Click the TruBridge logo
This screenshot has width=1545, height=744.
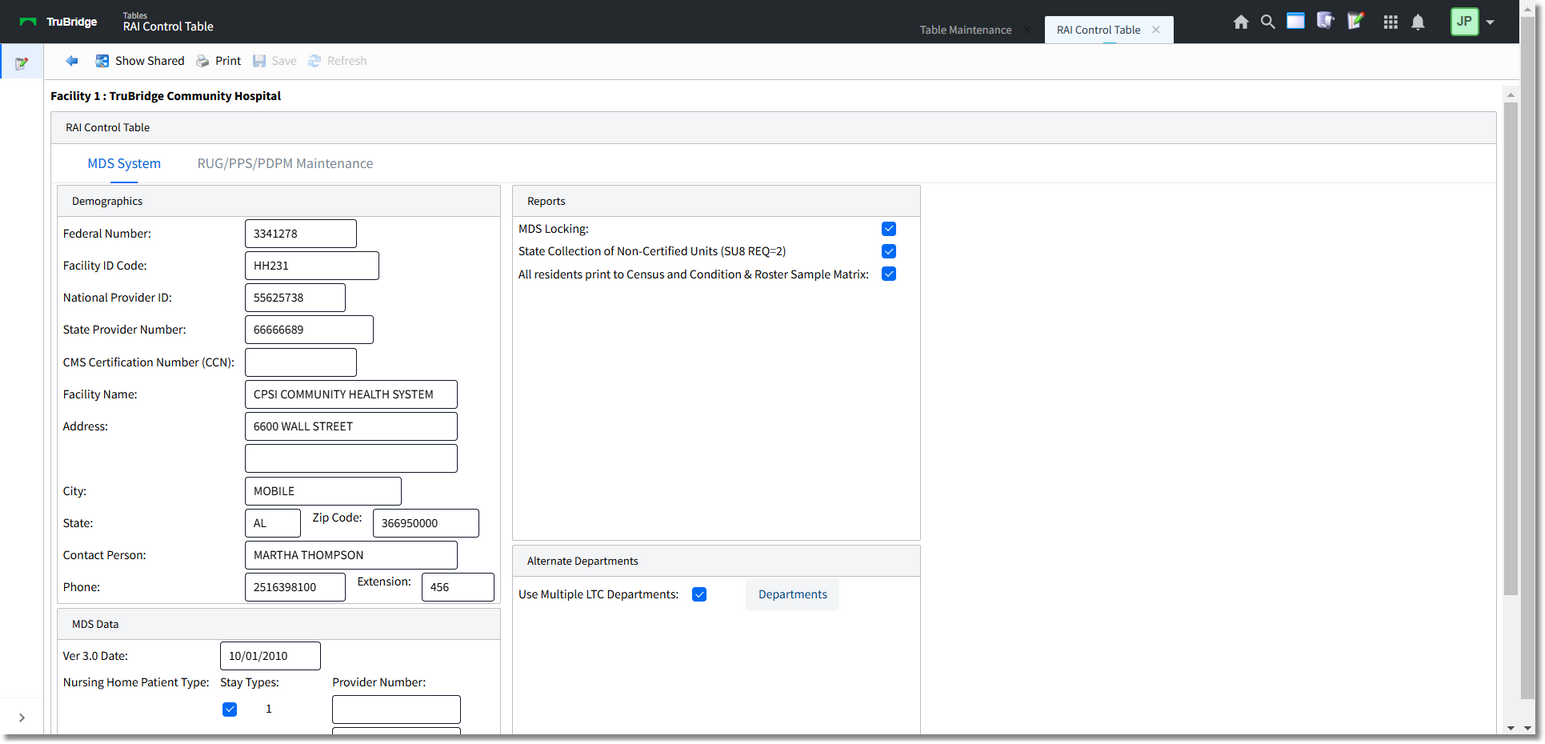tap(58, 22)
